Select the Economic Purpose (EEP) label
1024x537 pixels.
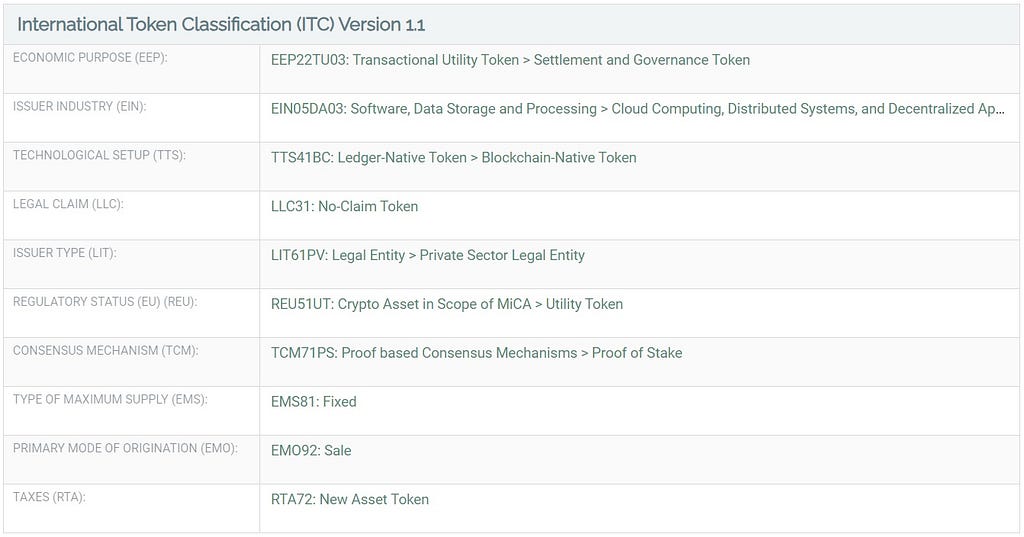(90, 57)
